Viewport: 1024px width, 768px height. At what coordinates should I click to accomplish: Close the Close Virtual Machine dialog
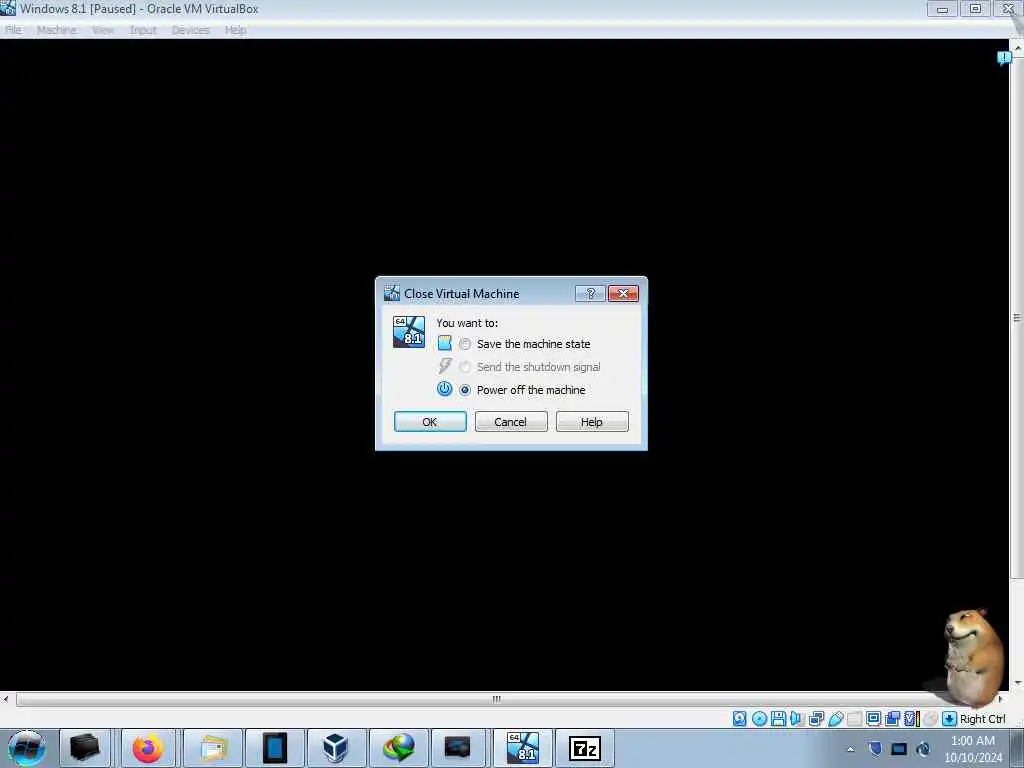pos(623,294)
